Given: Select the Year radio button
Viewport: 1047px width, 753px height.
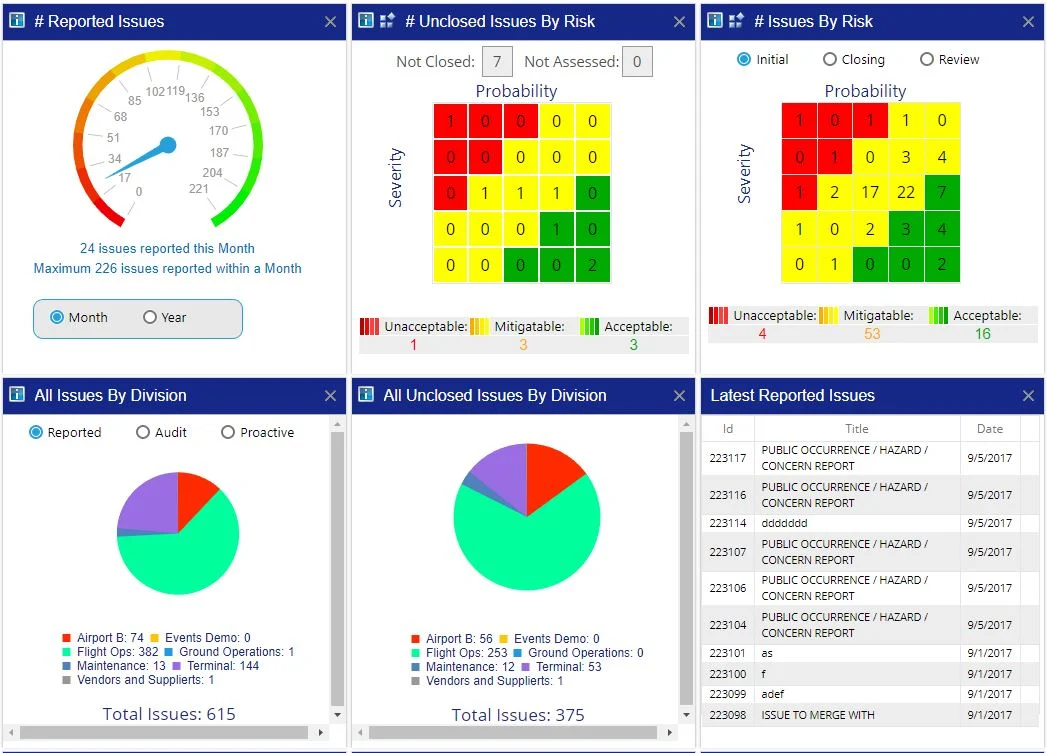Looking at the screenshot, I should pos(150,317).
